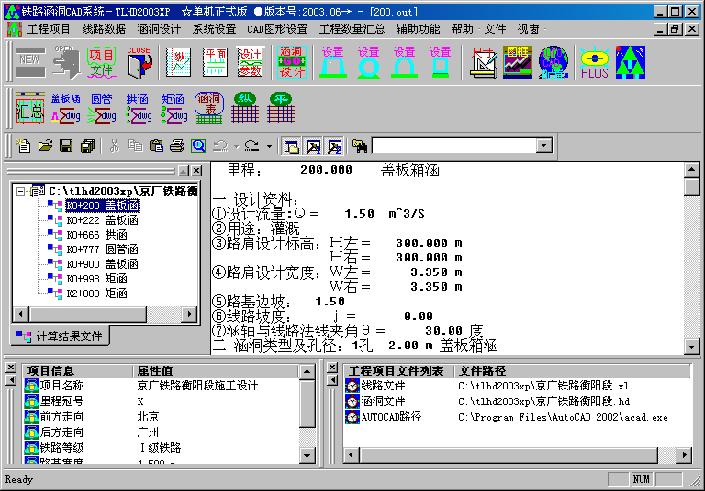This screenshot has height=491, width=705.
Task: Click the third 设置 arch culvert icon
Action: pos(404,62)
